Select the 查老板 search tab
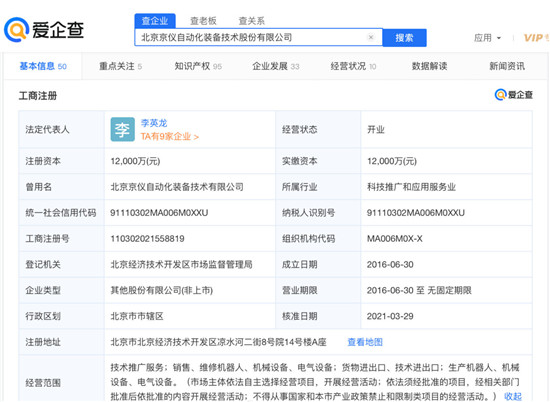Viewport: 550px width, 402px height. pos(203,21)
